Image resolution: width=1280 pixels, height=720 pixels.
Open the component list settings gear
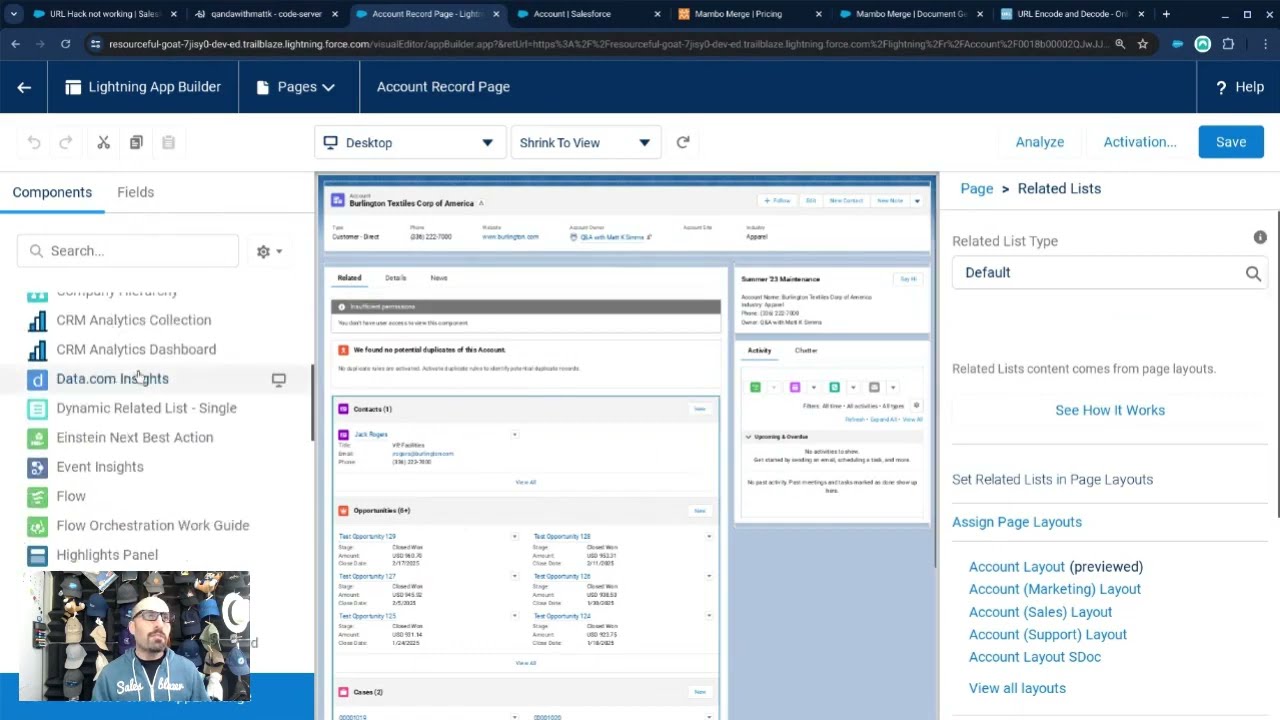click(269, 252)
